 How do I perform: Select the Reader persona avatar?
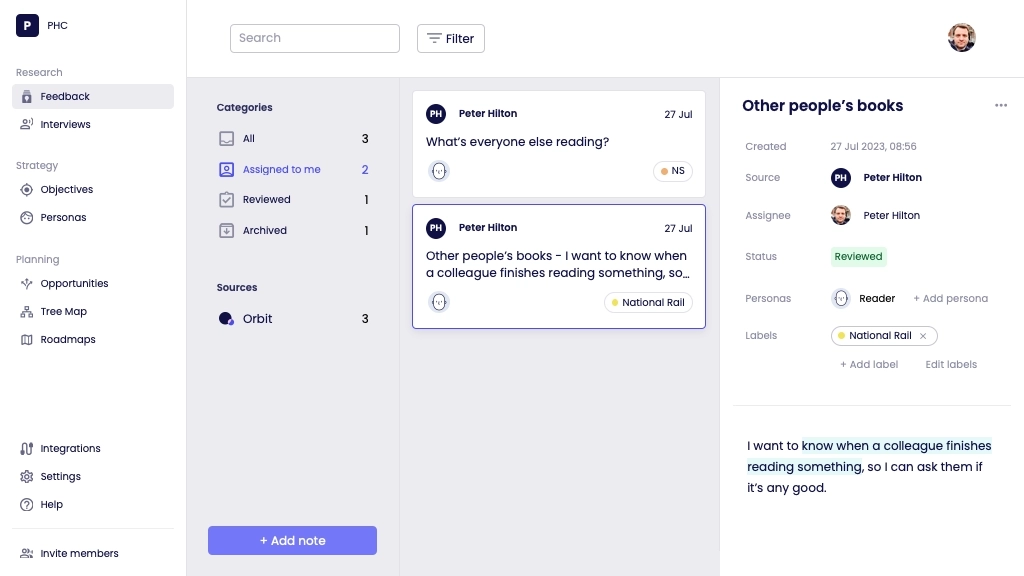pos(840,298)
